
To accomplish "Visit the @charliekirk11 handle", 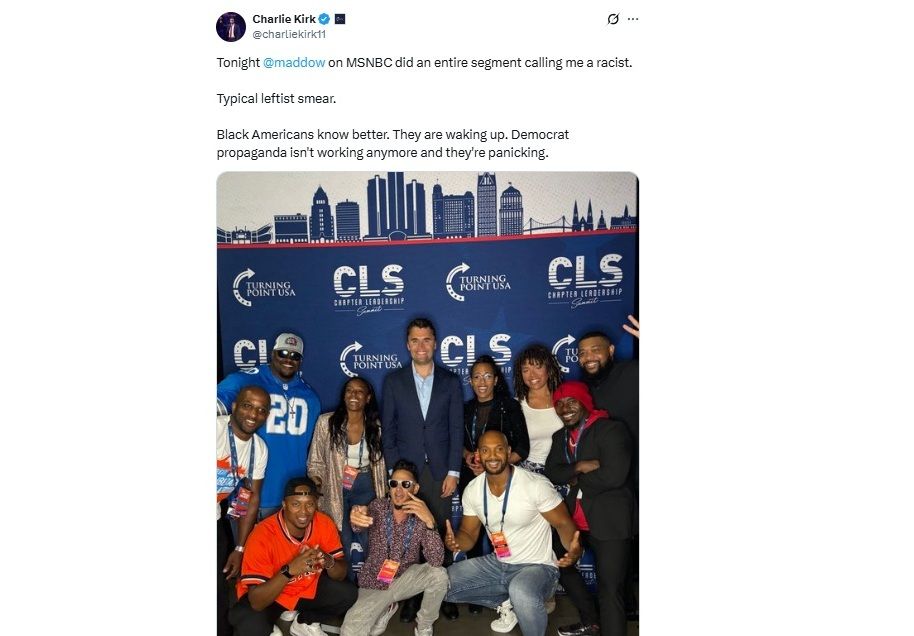I will pyautogui.click(x=289, y=34).
